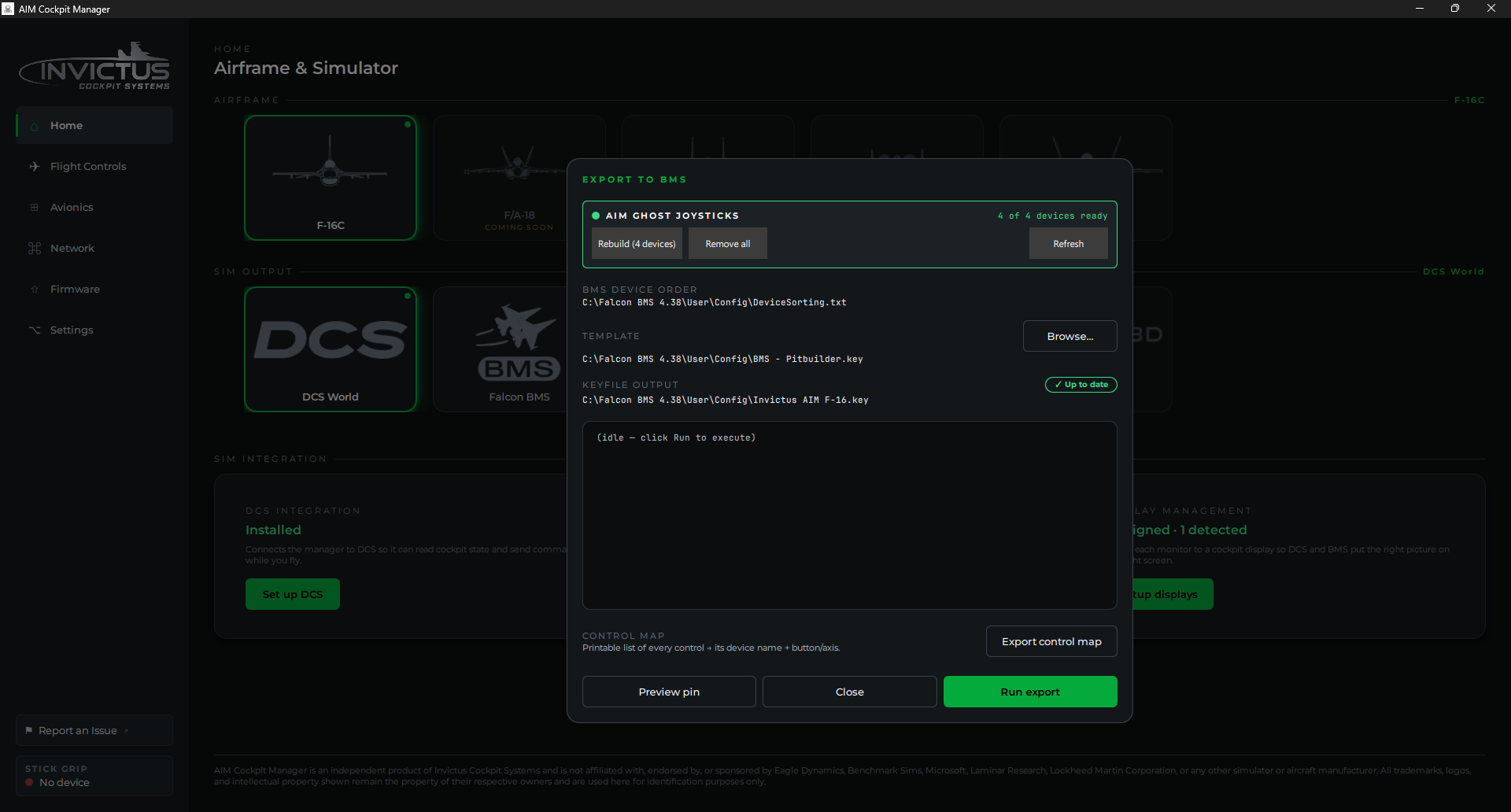Click the Firmware icon in sidebar

pos(34,290)
